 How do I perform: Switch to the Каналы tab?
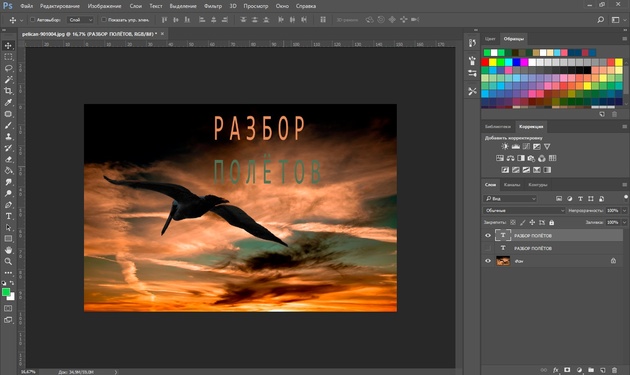512,185
